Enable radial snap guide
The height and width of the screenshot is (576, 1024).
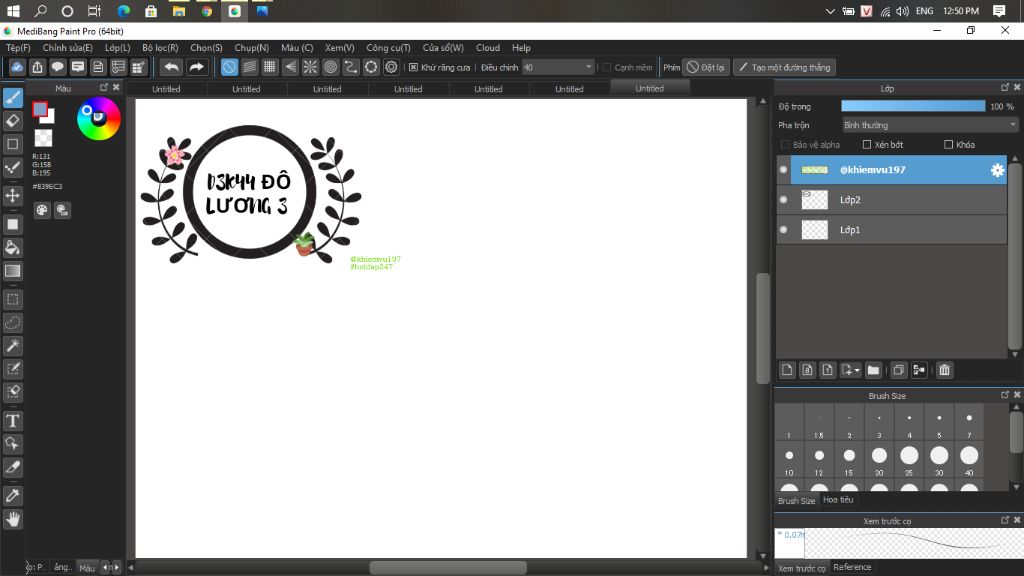click(310, 67)
